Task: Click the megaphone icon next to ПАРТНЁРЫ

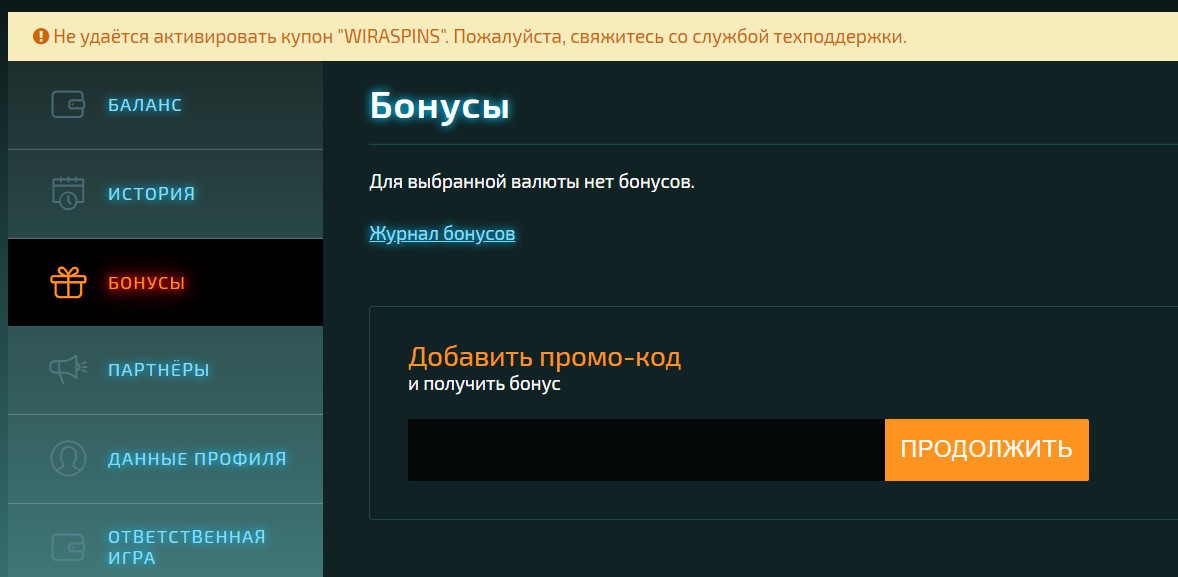Action: (x=66, y=368)
